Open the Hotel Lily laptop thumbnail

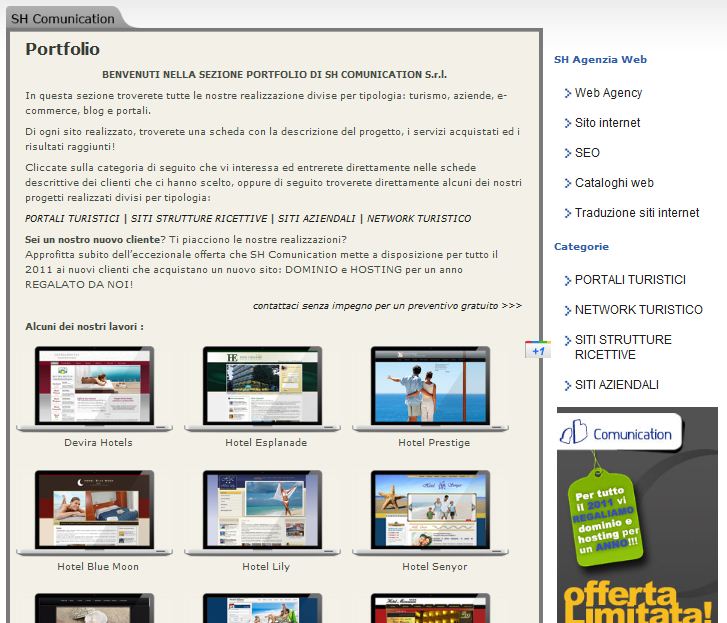click(x=265, y=513)
